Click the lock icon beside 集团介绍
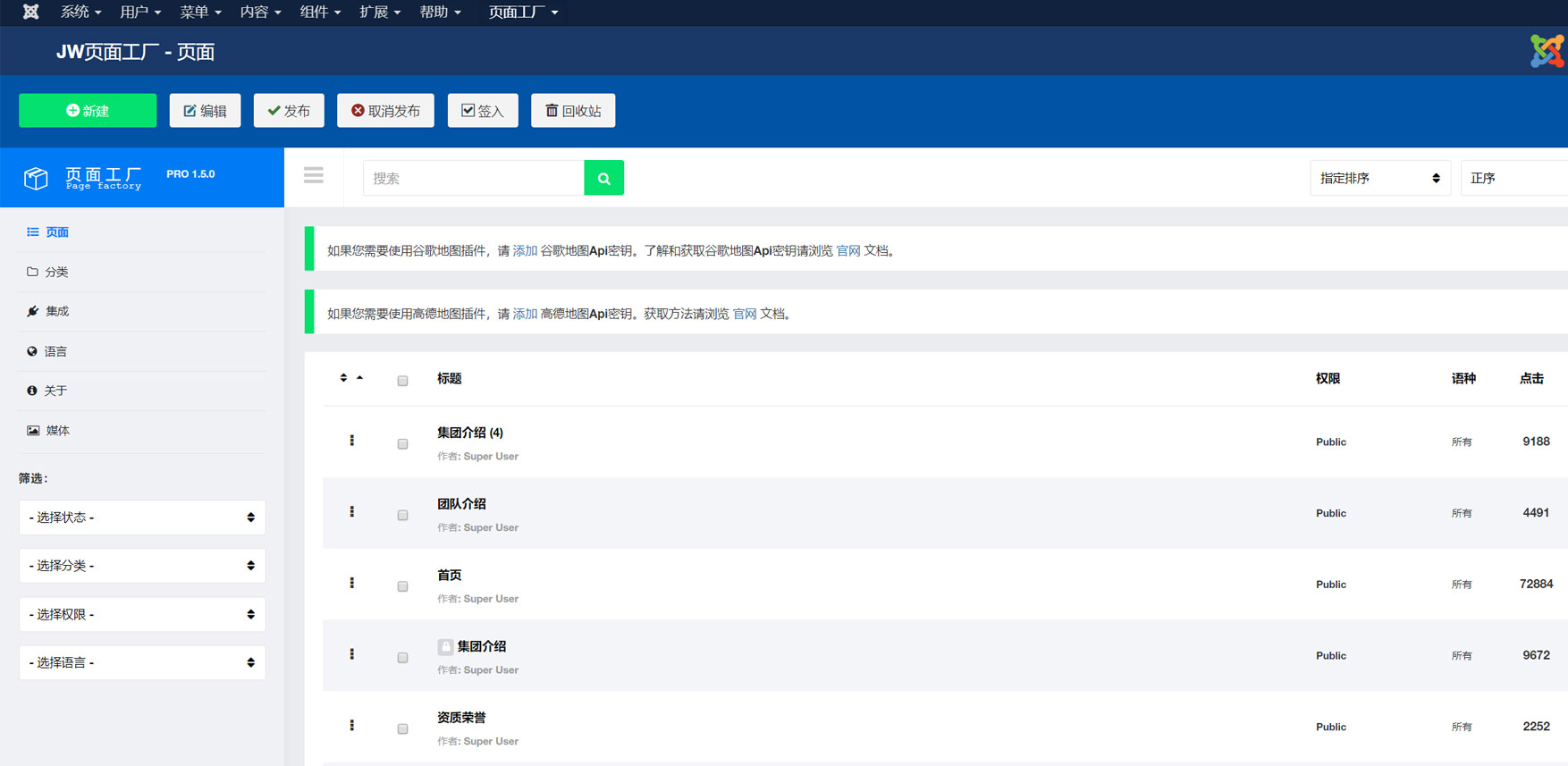 445,646
